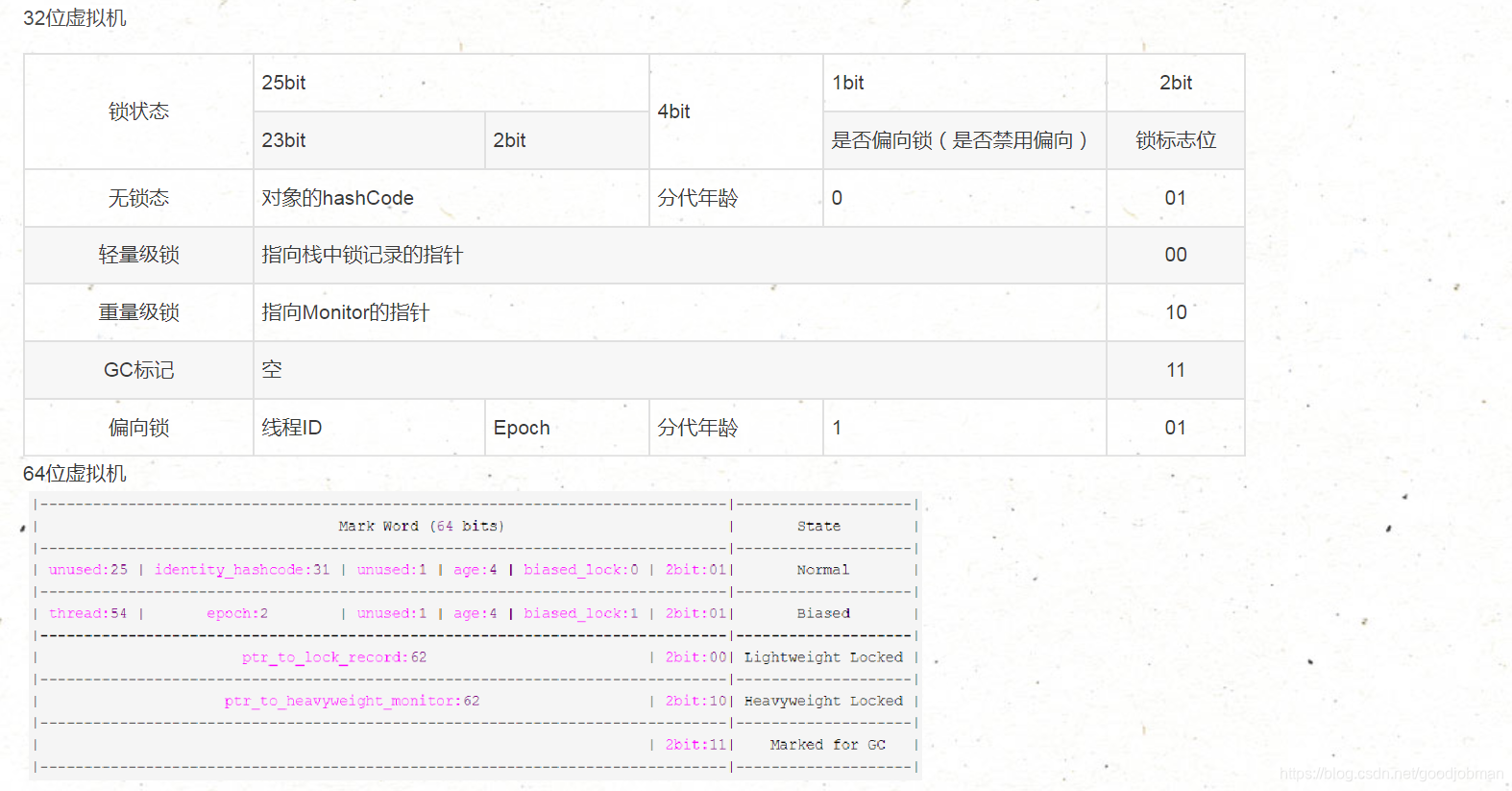Click the "epoch:2" field
This screenshot has height=791, width=1512.
(237, 613)
